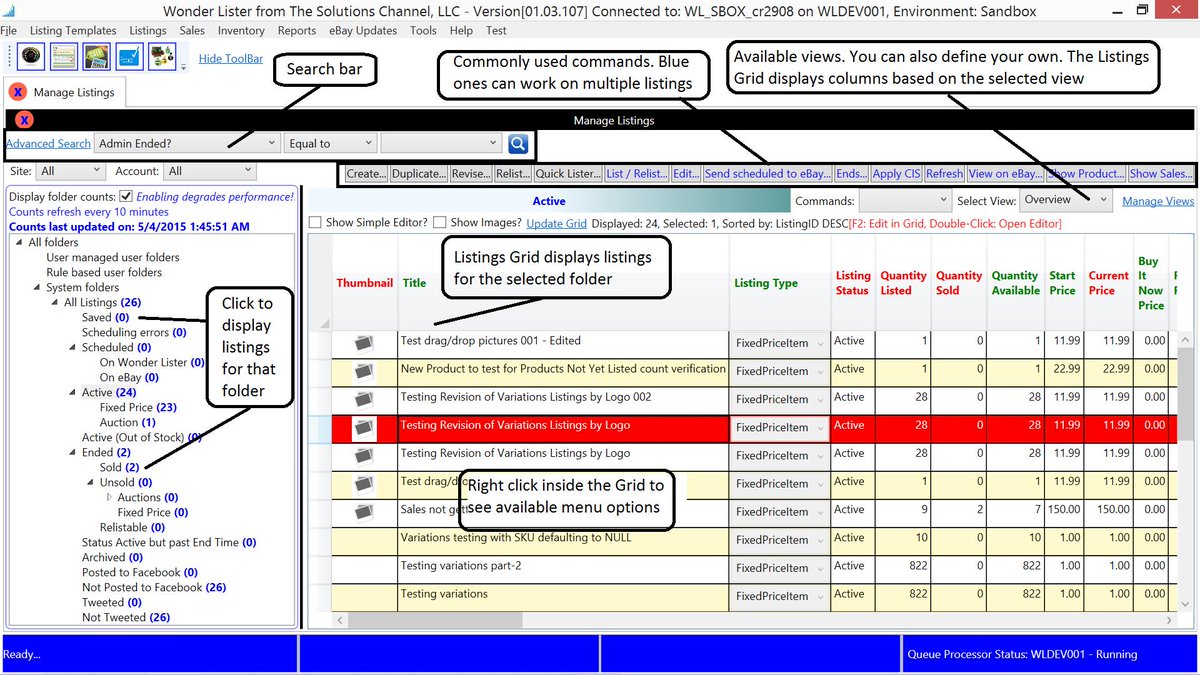Open the dashboard gauge toolbar icon
Image resolution: width=1200 pixels, height=675 pixels.
(x=31, y=58)
